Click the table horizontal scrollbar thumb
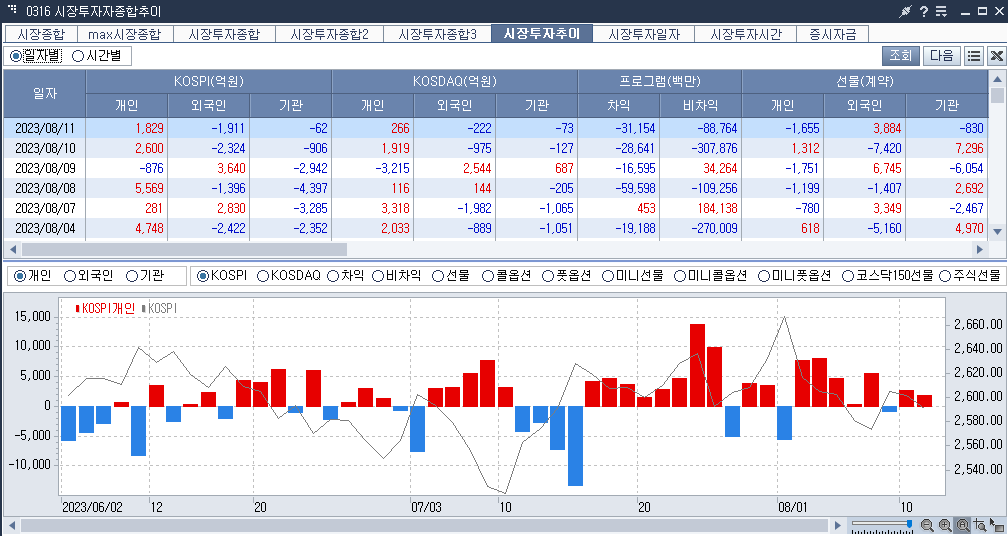 pyautogui.click(x=184, y=249)
